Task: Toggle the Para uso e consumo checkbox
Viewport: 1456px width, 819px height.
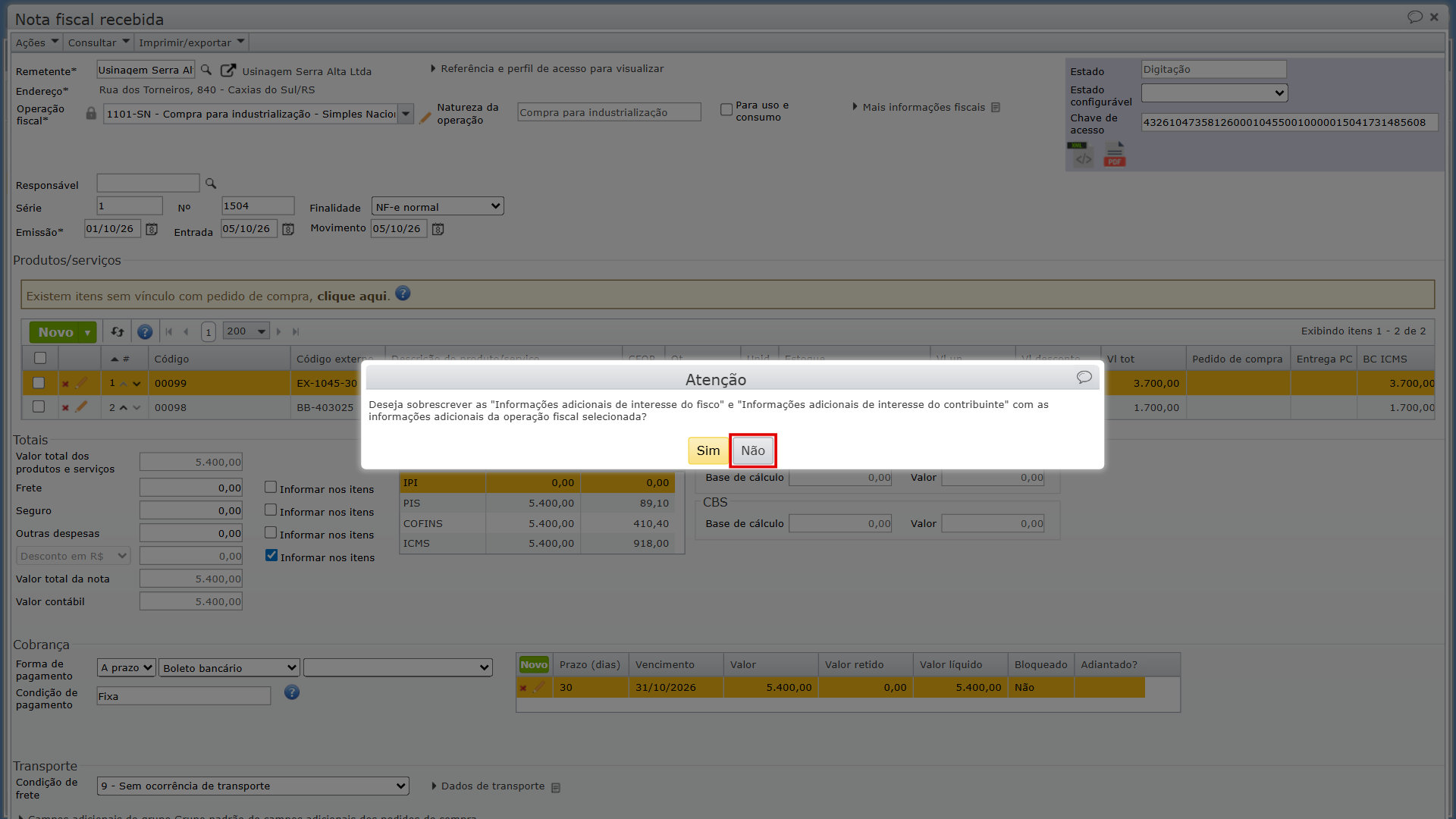Action: [726, 109]
